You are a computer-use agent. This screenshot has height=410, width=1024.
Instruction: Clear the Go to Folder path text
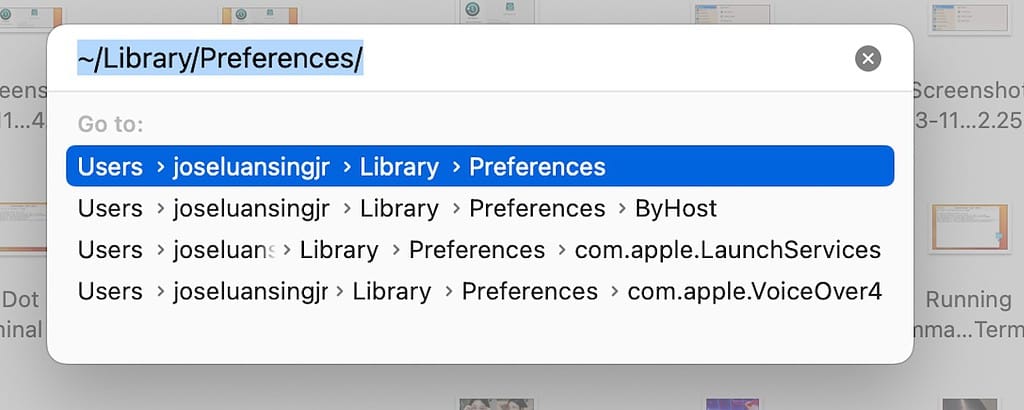[x=868, y=59]
